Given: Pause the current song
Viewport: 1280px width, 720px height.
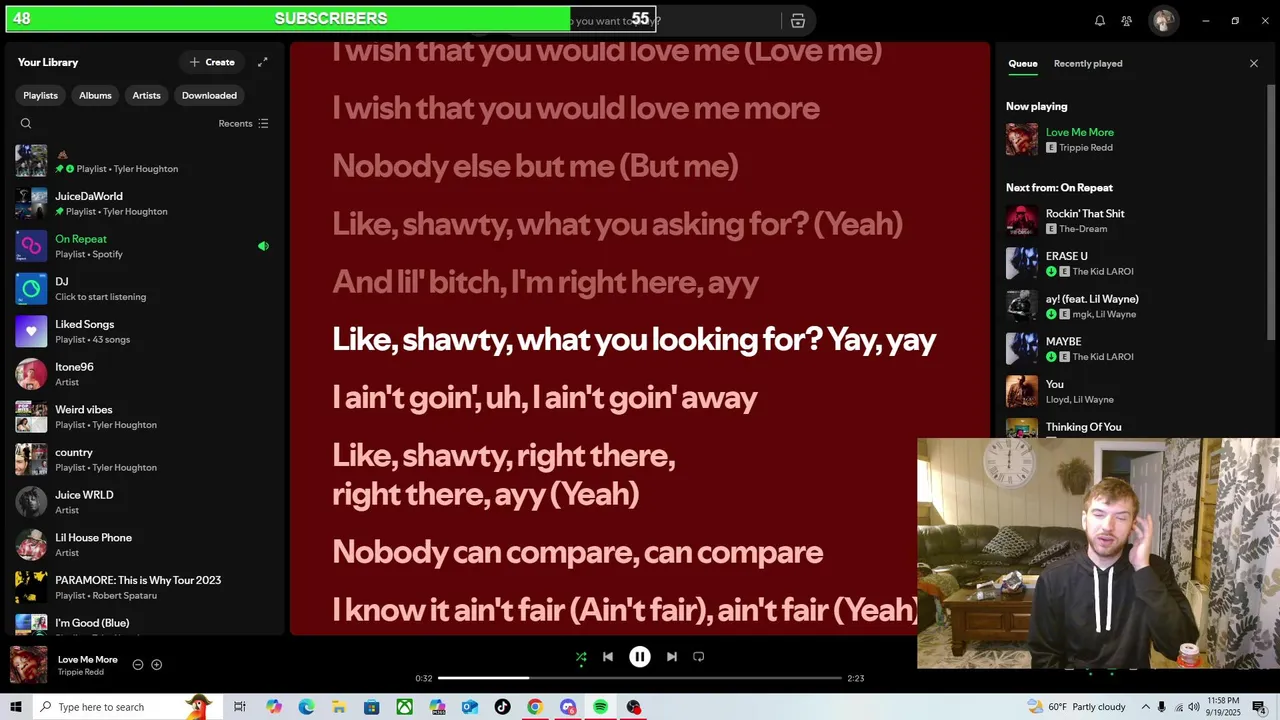Looking at the screenshot, I should point(640,657).
